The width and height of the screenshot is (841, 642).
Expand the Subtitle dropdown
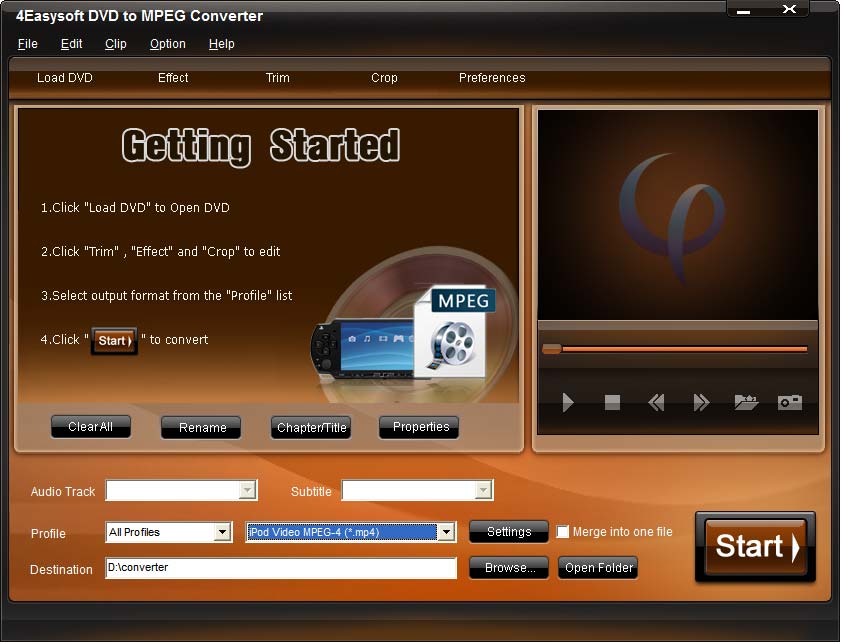coord(483,490)
